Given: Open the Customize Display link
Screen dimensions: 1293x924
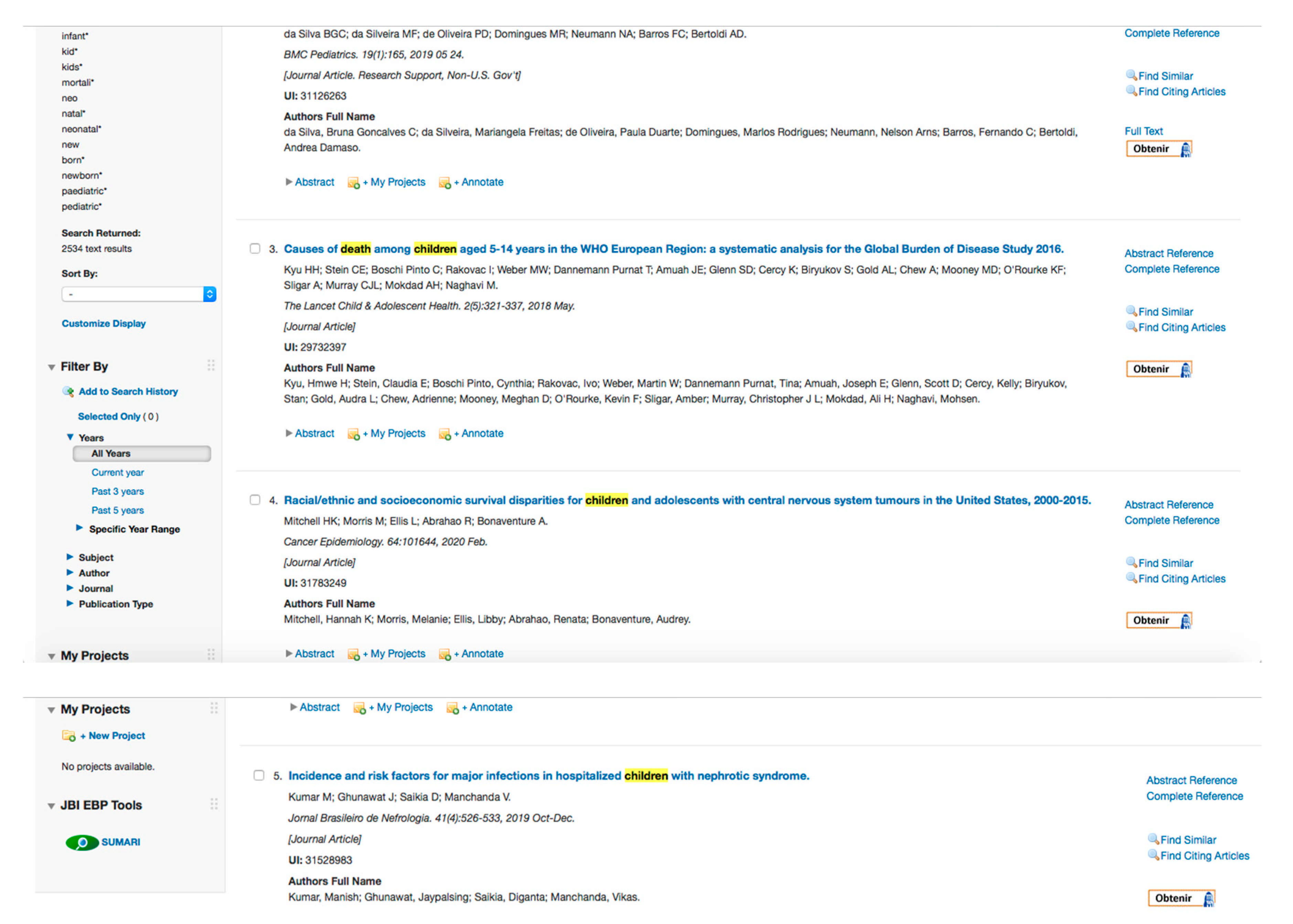Looking at the screenshot, I should 104,323.
